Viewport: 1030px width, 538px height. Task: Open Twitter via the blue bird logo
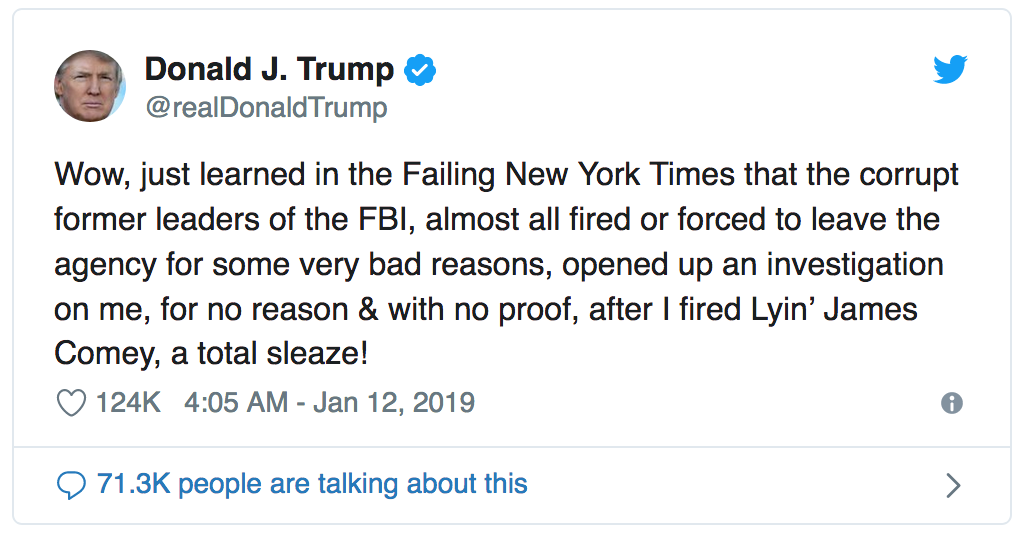coord(950,70)
